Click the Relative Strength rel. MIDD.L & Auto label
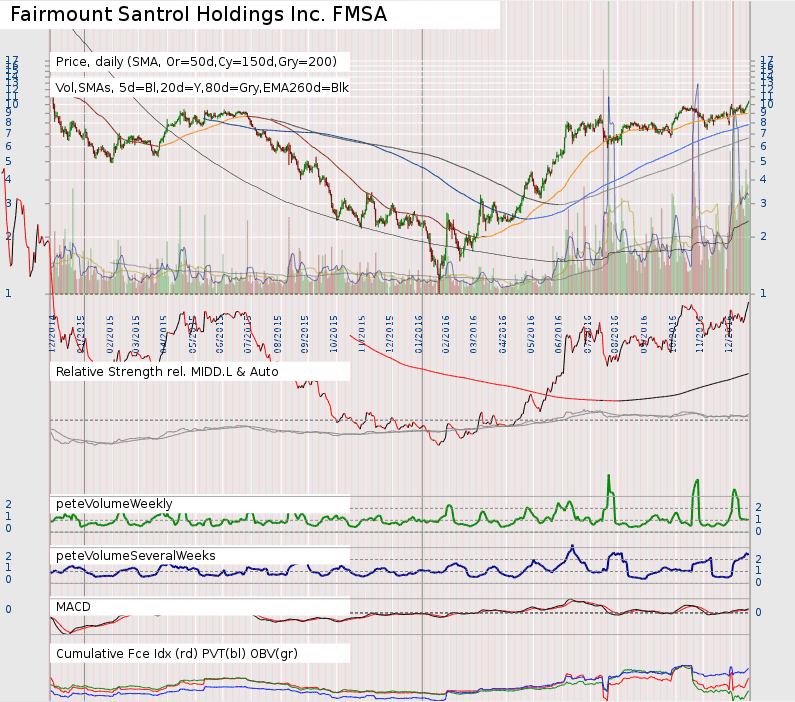 point(167,372)
